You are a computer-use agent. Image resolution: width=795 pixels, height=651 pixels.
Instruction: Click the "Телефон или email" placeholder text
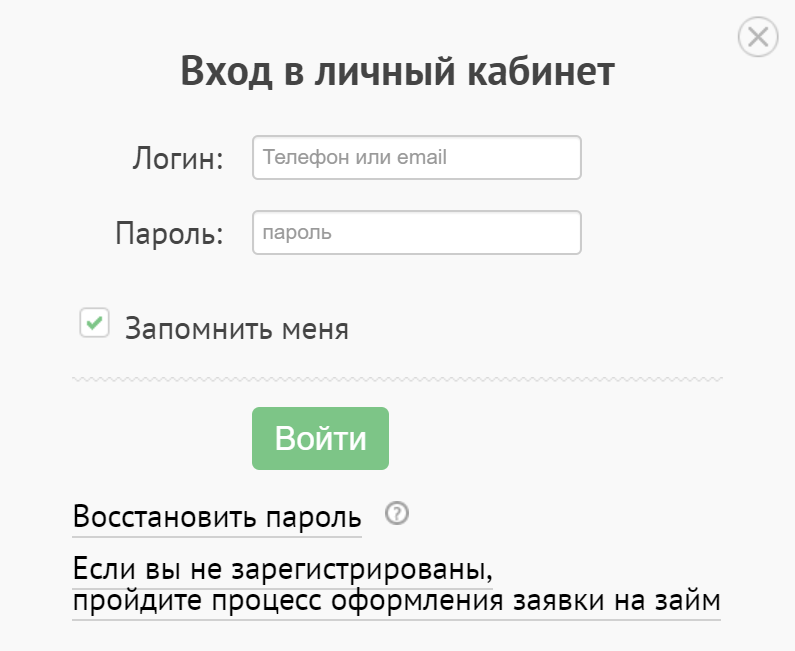[x=355, y=158]
